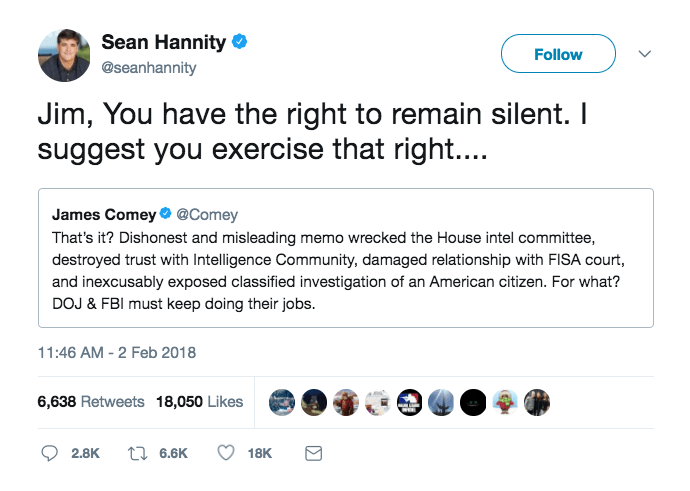Click the 2.8K reply count

[85, 454]
